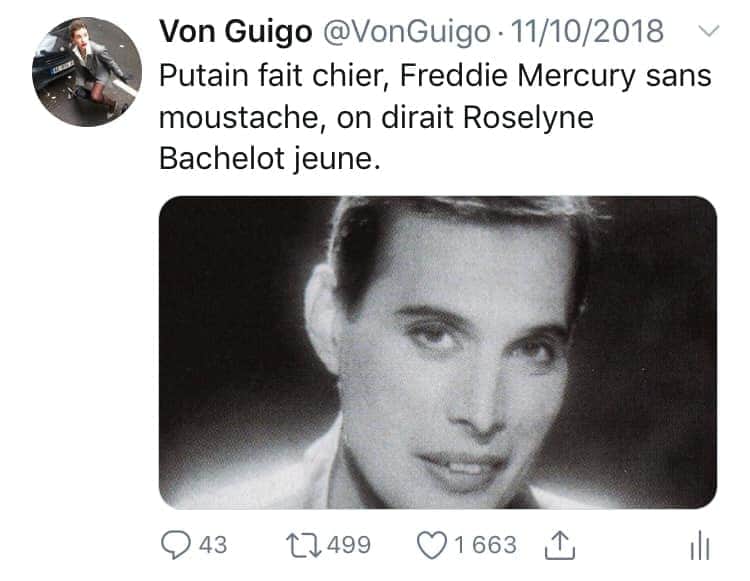The width and height of the screenshot is (750, 581).
Task: Click the tweet date 11/10/2018
Action: pyautogui.click(x=587, y=31)
